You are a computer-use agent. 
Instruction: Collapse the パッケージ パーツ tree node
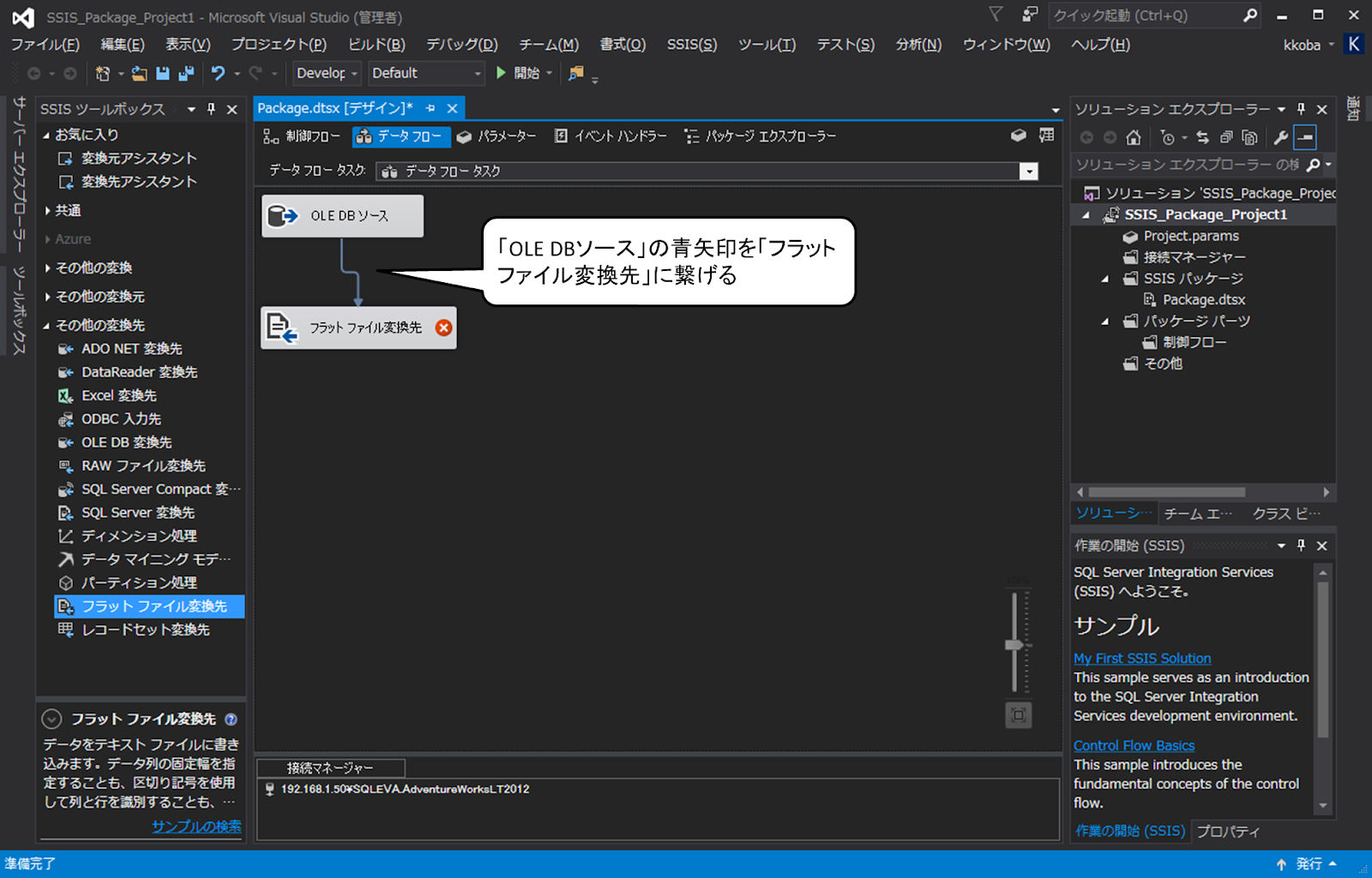pos(1104,322)
